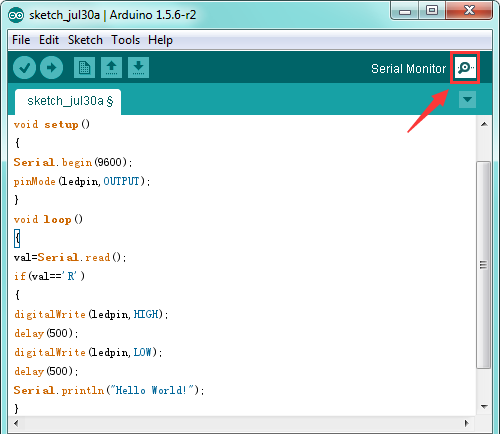Open the Serial Monitor magnifier icon
Viewport: 500px width, 434px height.
click(465, 68)
